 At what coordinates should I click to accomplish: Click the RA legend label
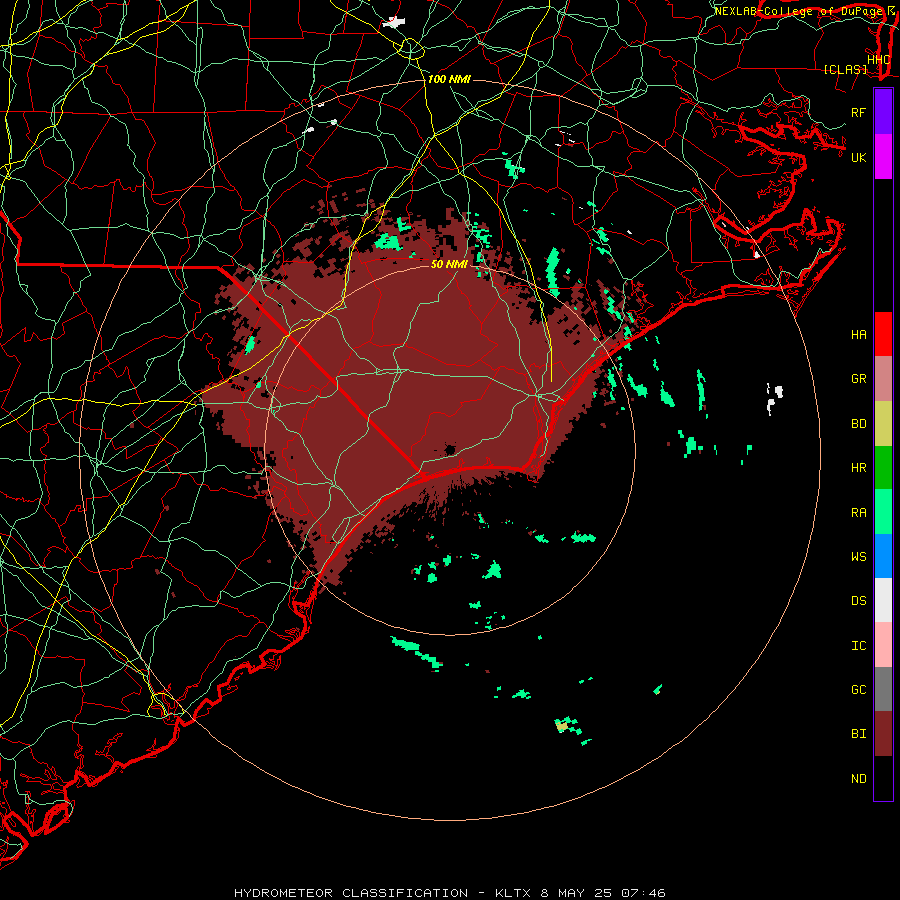click(858, 513)
